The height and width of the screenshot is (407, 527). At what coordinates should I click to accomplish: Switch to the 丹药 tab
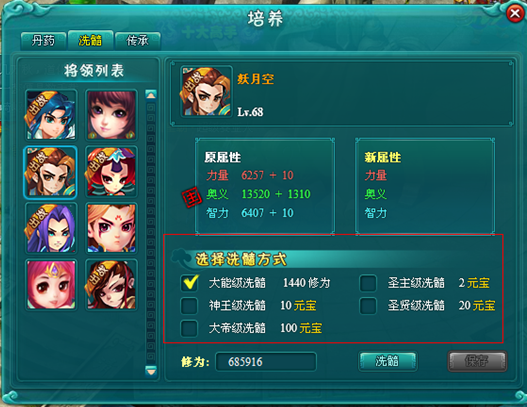click(43, 41)
